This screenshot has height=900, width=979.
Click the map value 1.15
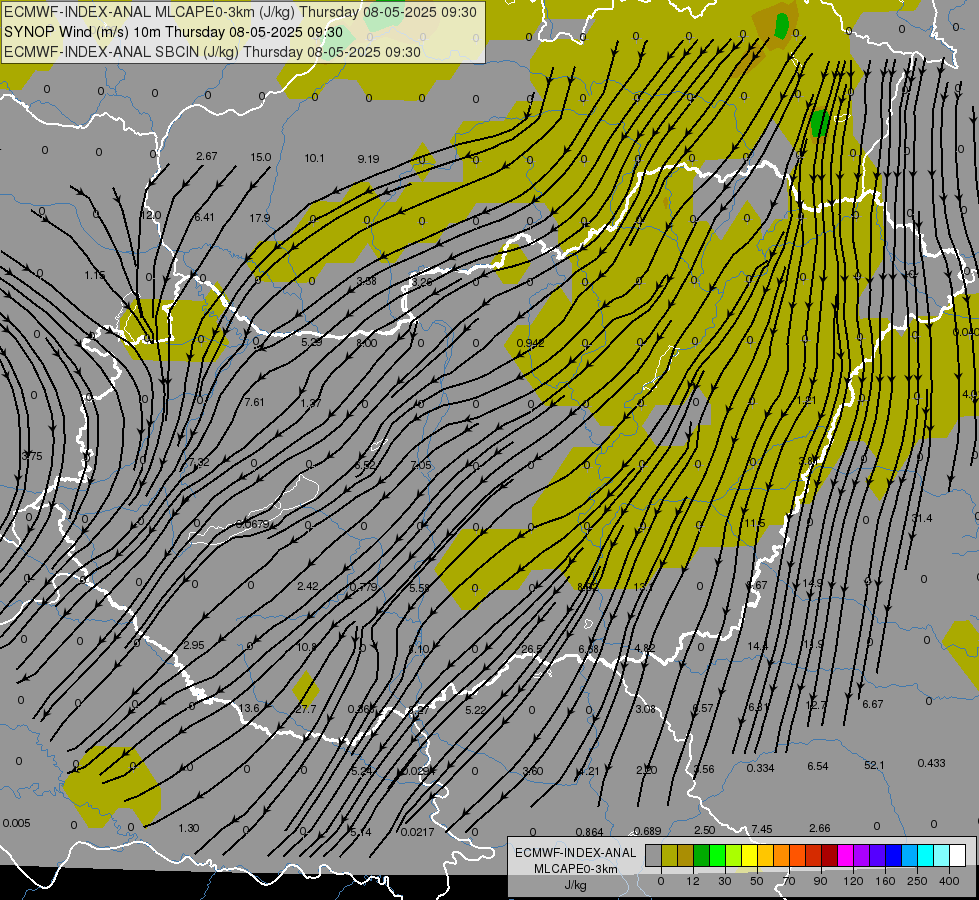click(95, 275)
